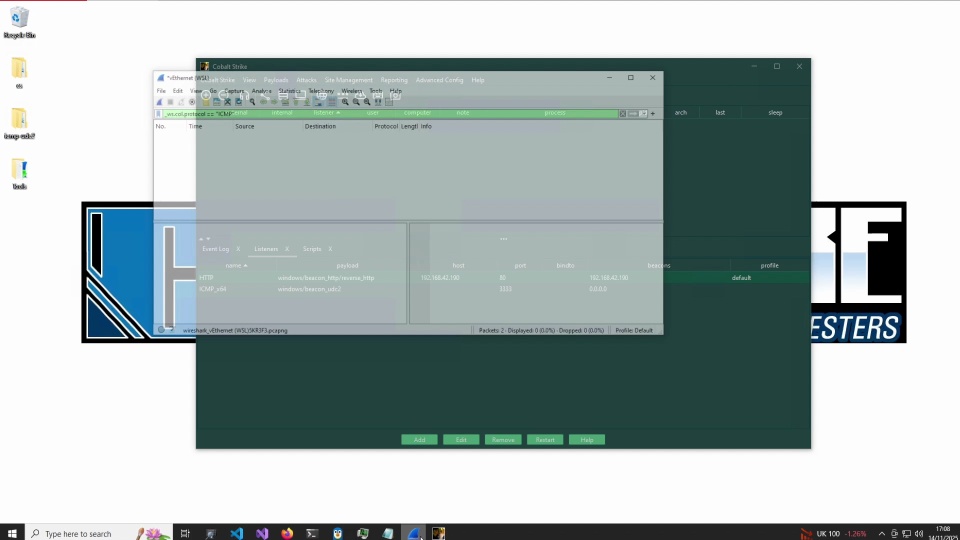Close the Wireshark capture file
960x540 pixels.
click(227, 102)
